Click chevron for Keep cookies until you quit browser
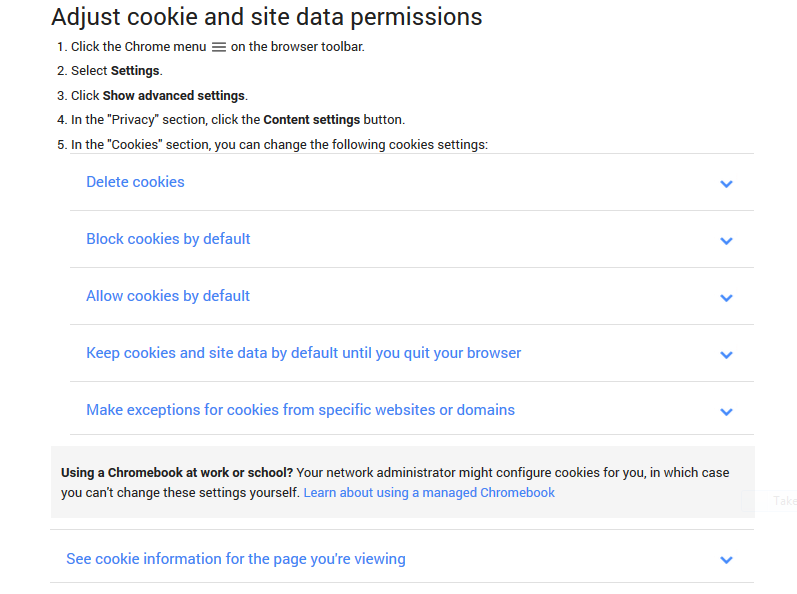The width and height of the screenshot is (797, 594). tap(726, 355)
